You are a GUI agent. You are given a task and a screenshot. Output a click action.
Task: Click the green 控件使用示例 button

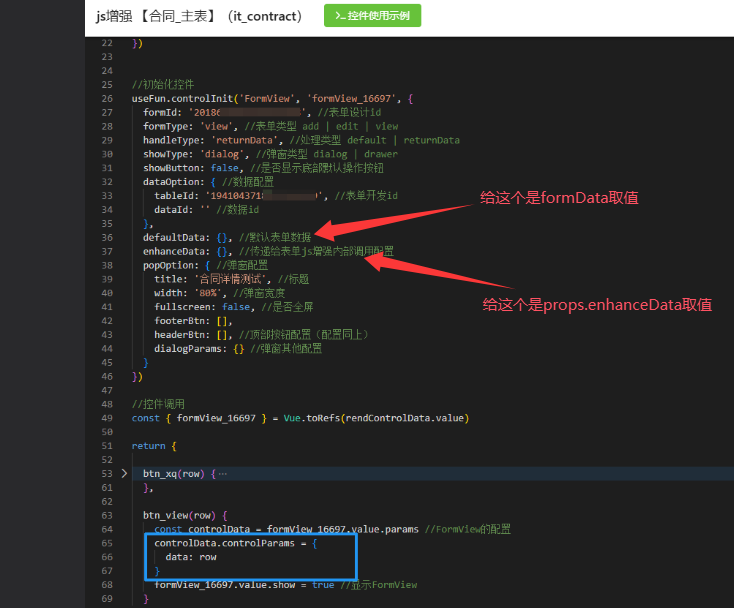pyautogui.click(x=373, y=16)
